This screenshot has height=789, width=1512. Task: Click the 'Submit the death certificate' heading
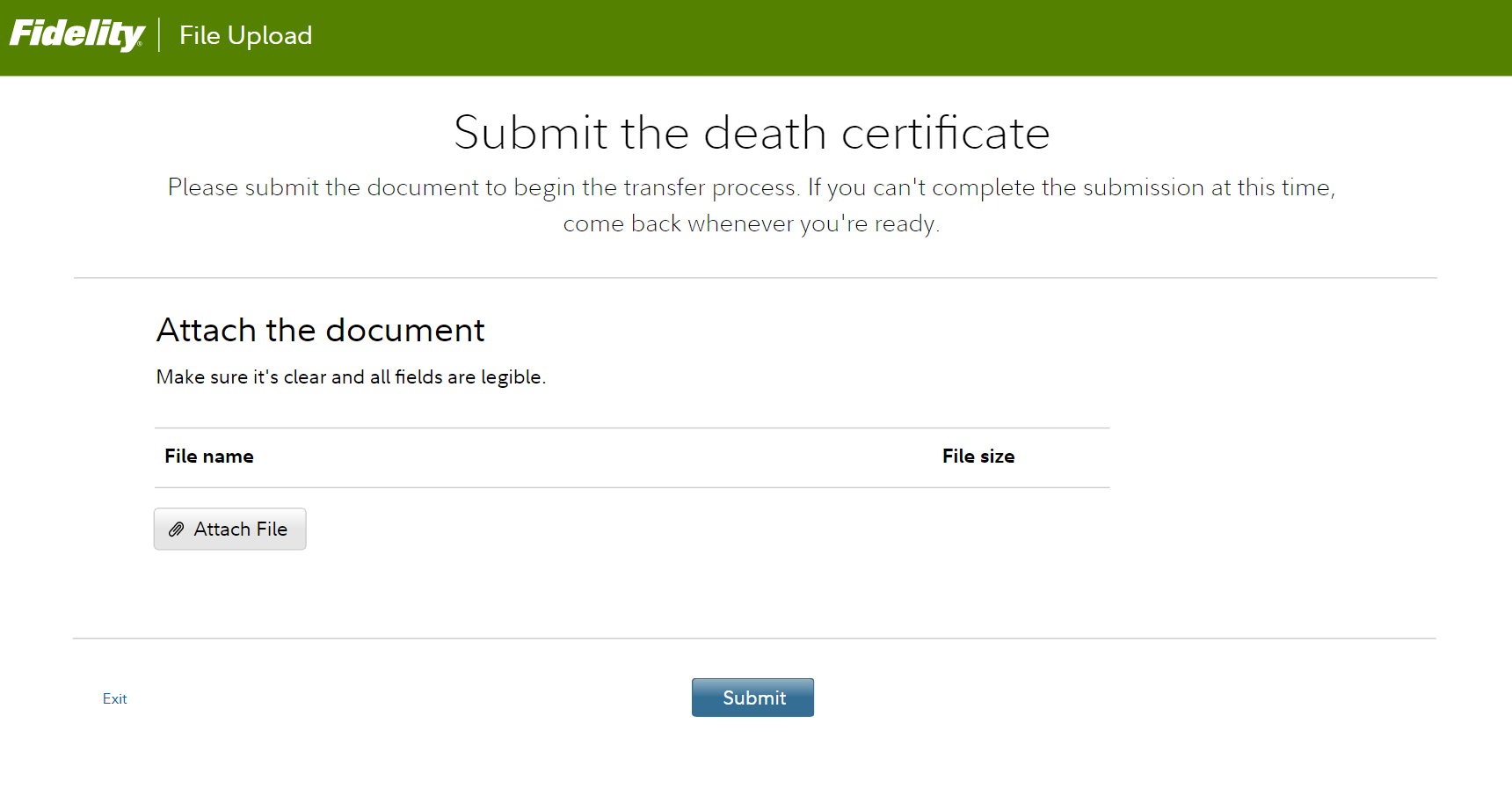click(x=752, y=133)
